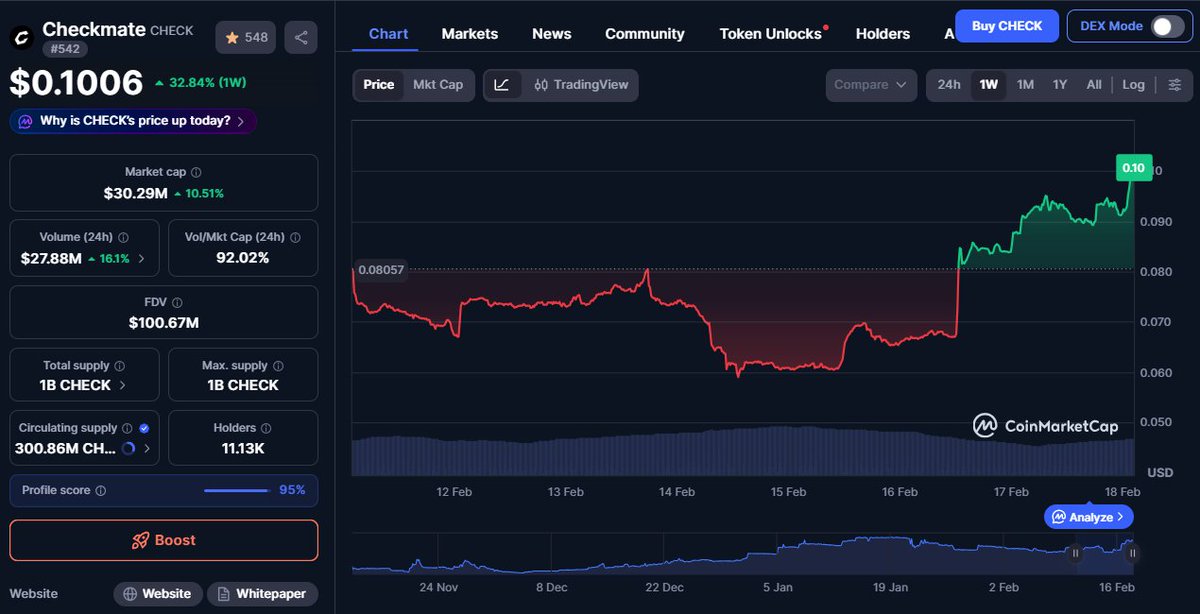This screenshot has height=614, width=1200.
Task: Open the Community tab
Action: click(x=645, y=33)
